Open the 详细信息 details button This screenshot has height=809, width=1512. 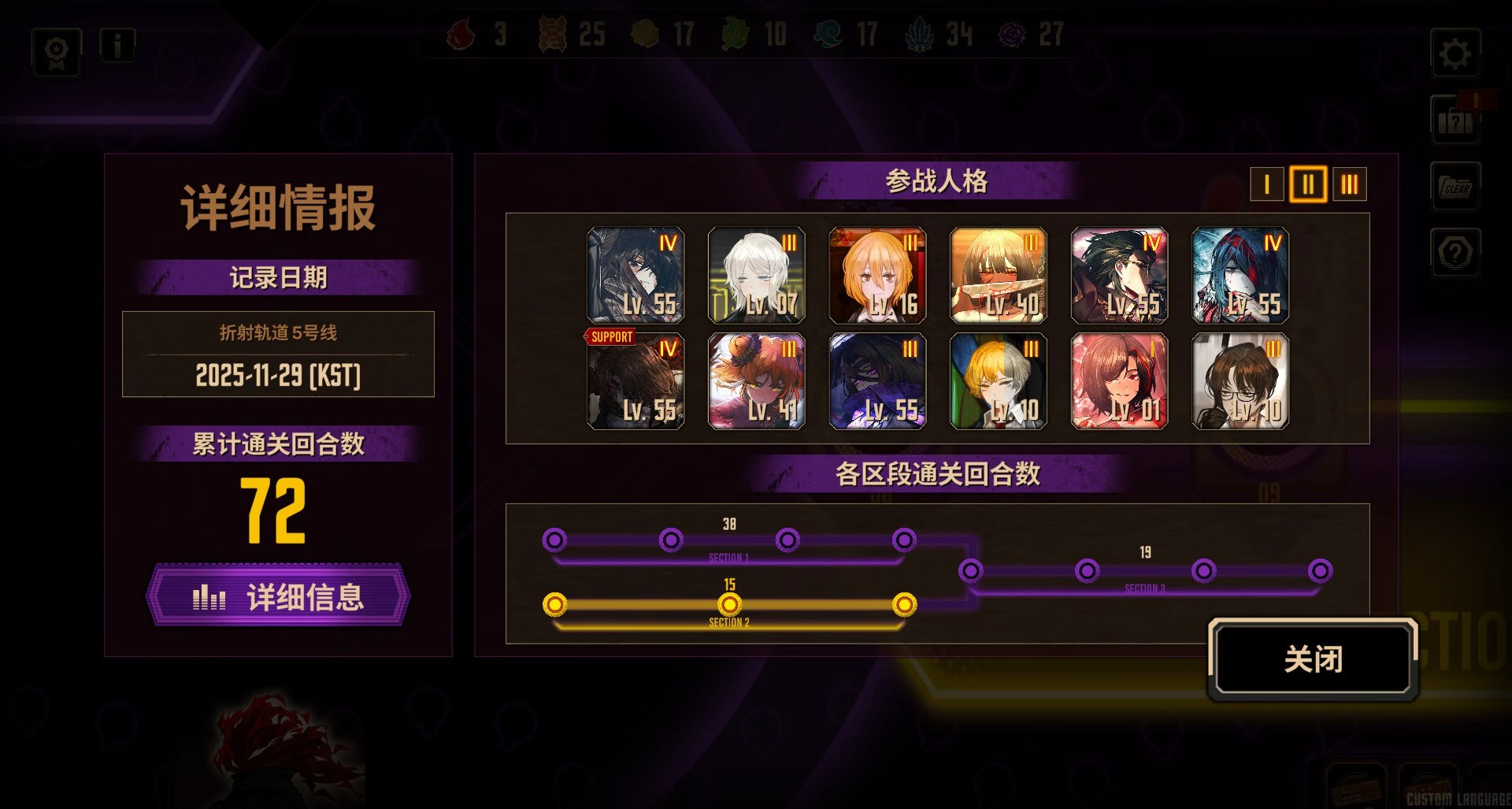point(278,596)
